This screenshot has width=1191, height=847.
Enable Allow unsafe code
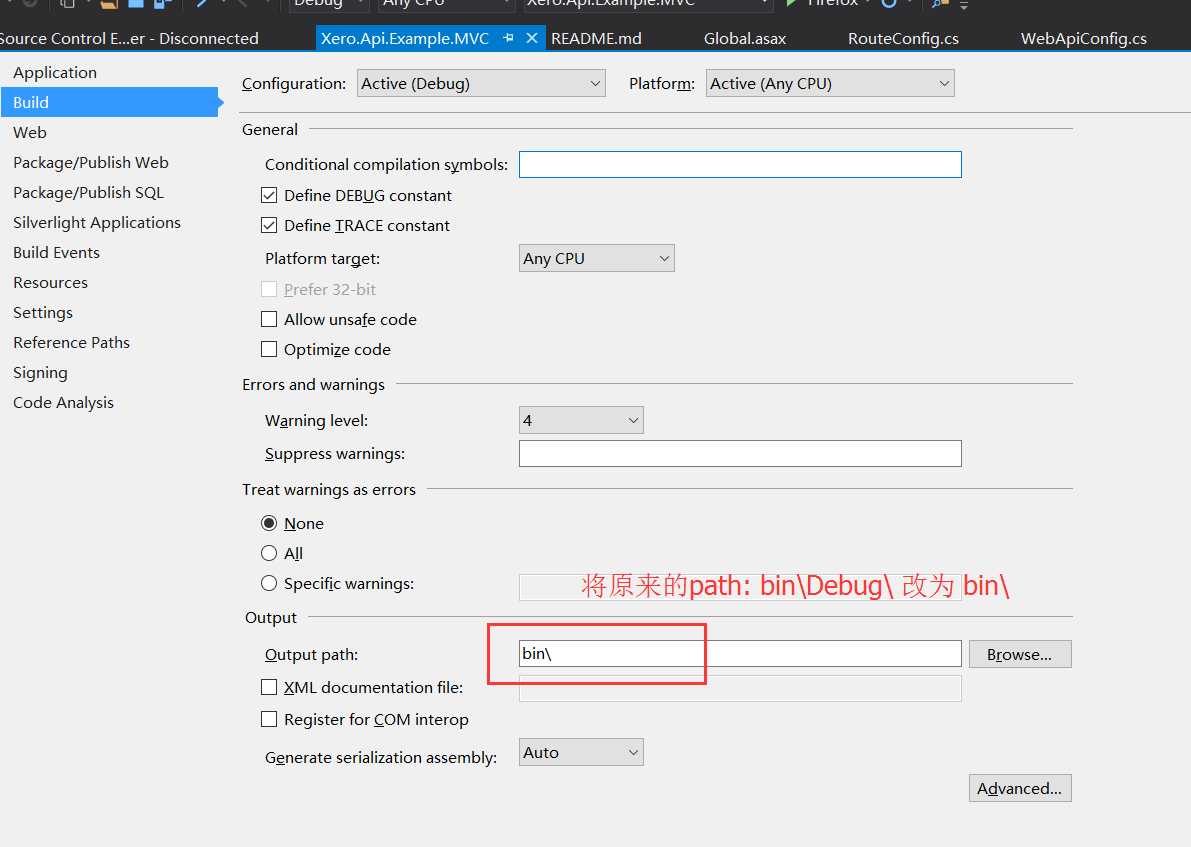click(x=269, y=320)
